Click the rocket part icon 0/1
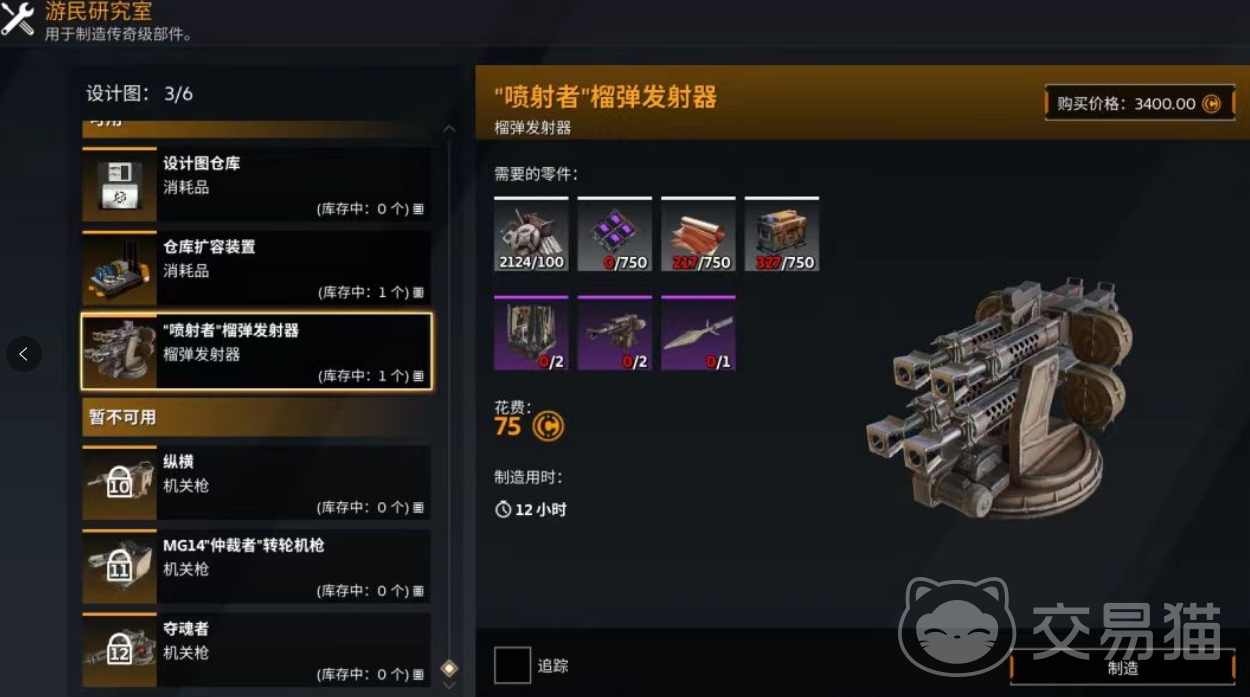This screenshot has width=1250, height=697. click(x=698, y=333)
